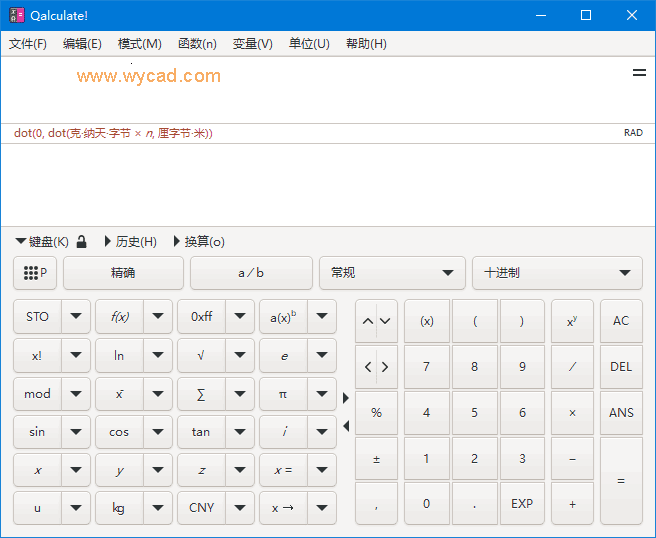Click the x → convert button
This screenshot has width=656, height=538.
click(283, 508)
